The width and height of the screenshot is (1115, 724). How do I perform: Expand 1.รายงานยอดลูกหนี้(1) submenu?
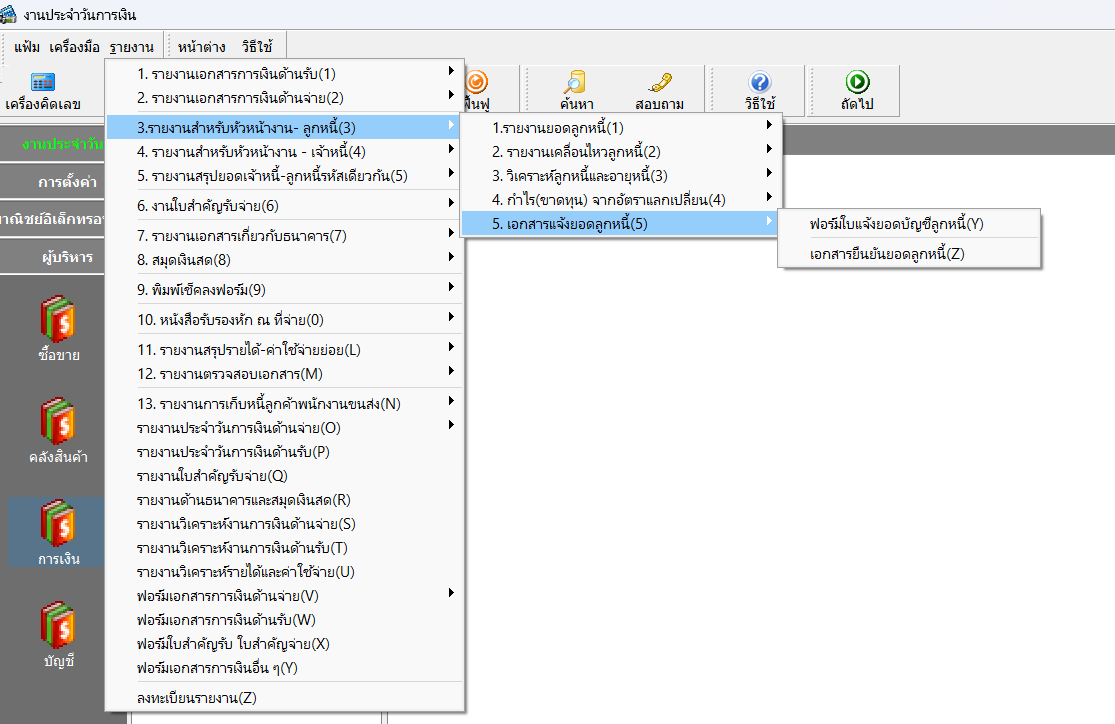(557, 128)
